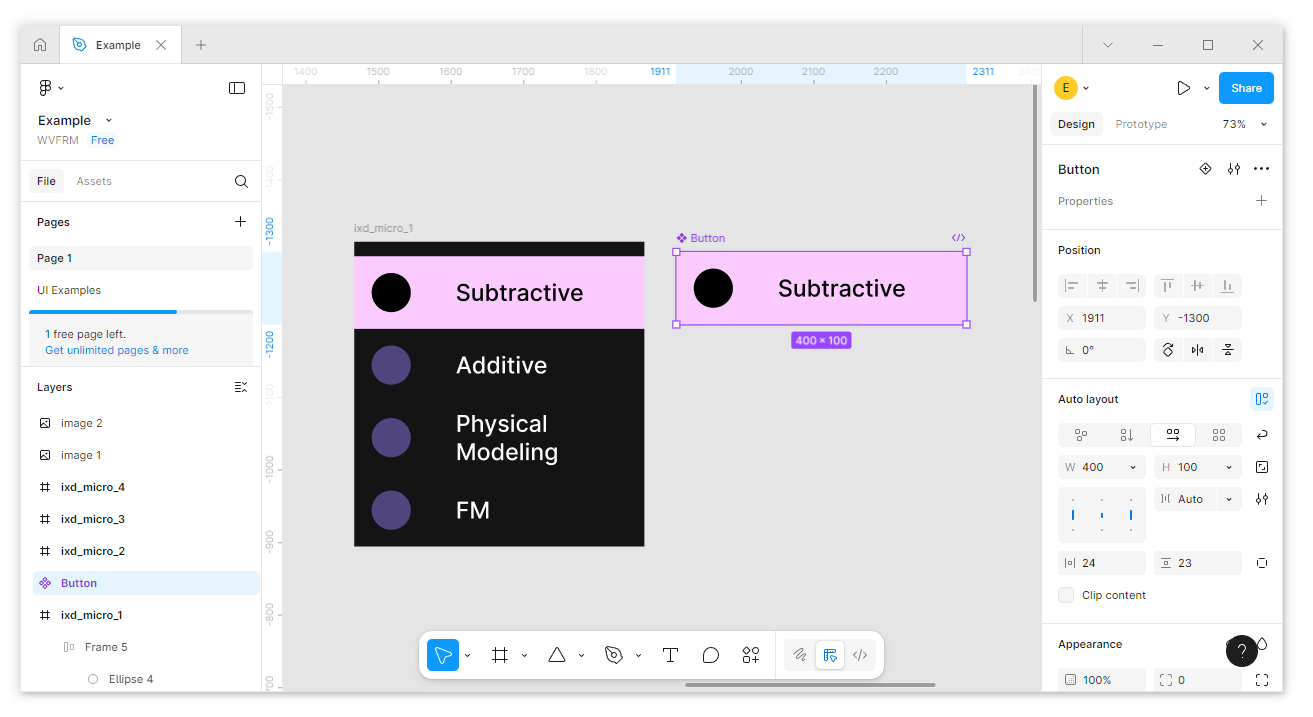Toggle the sidebar panel icon
Screen dimensions: 1313x717
[237, 88]
